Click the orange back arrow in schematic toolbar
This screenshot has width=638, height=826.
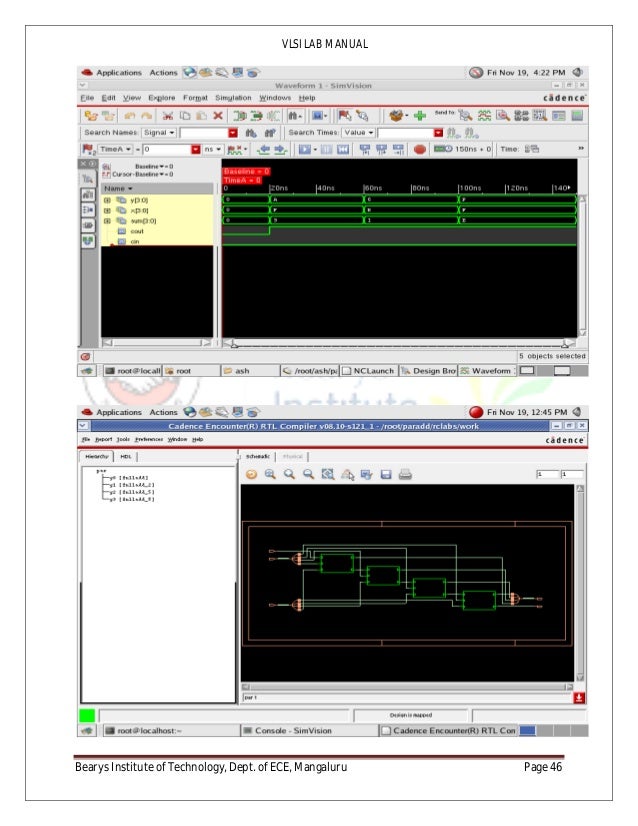(252, 475)
